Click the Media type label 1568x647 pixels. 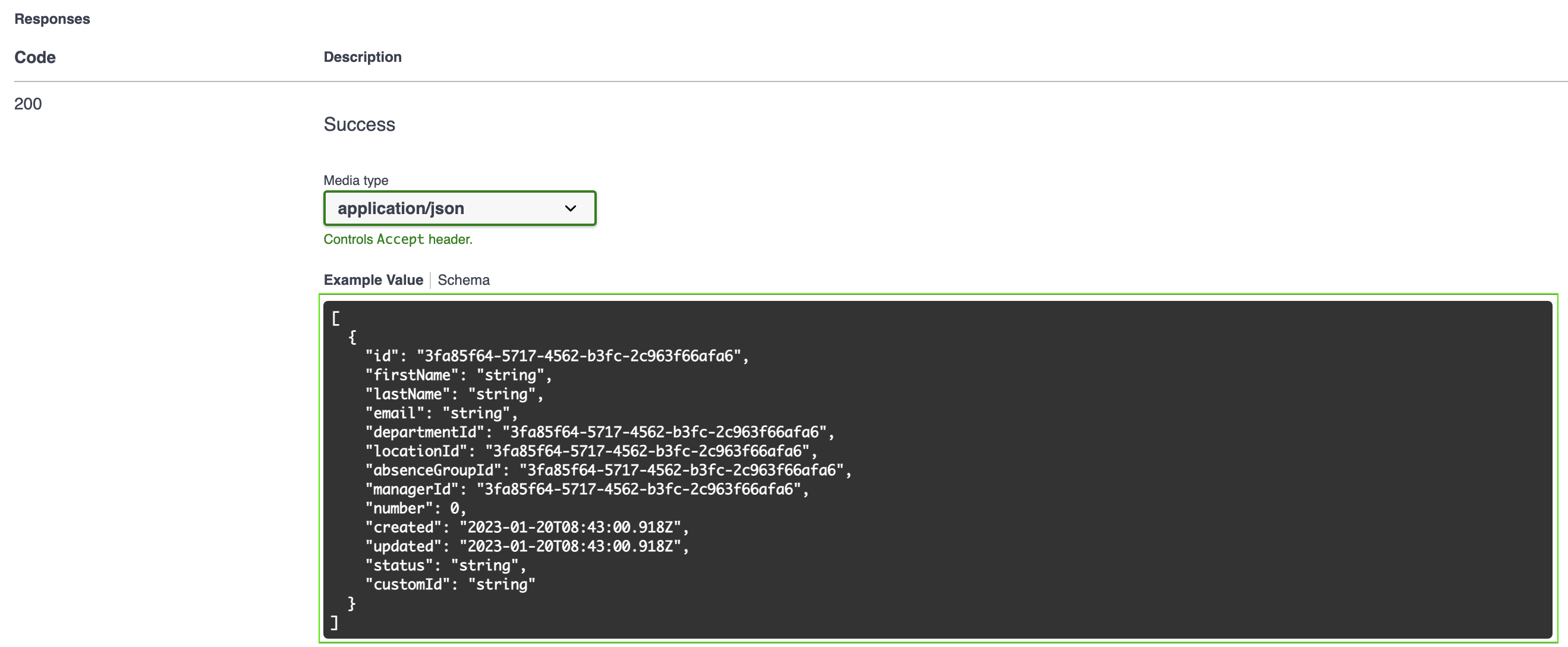tap(355, 180)
